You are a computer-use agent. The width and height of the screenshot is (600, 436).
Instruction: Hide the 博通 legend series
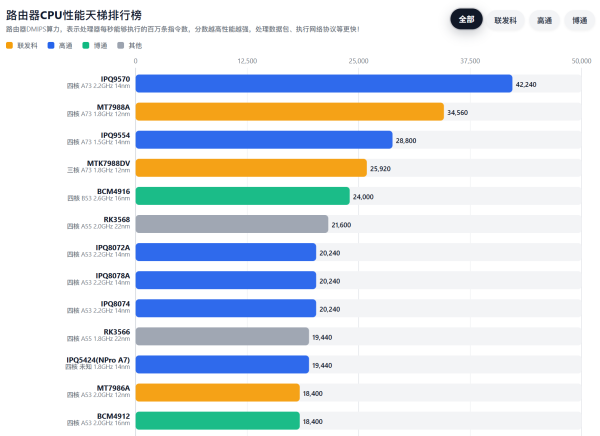point(95,45)
